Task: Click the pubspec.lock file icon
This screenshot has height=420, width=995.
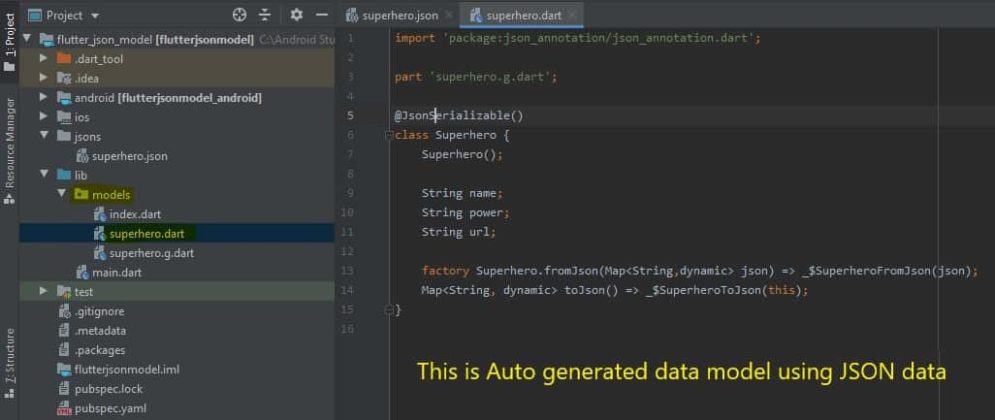Action: pyautogui.click(x=63, y=389)
